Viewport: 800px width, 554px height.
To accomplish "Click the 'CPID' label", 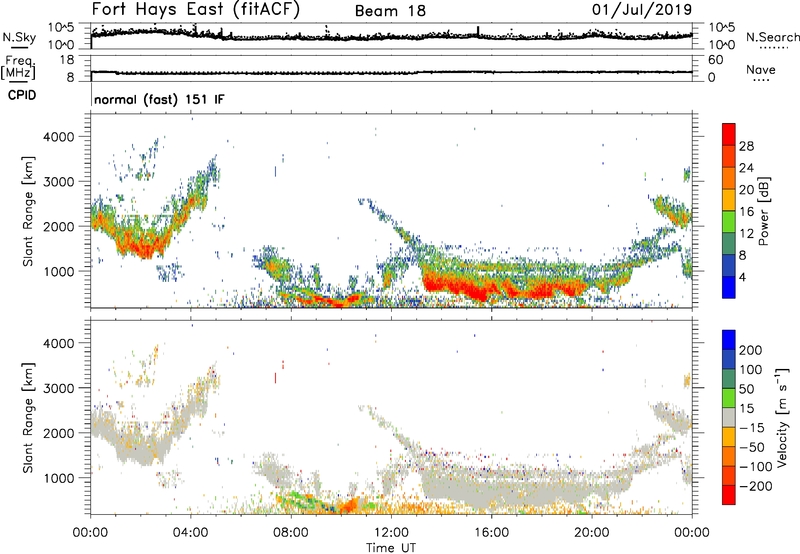I will click(x=22, y=95).
